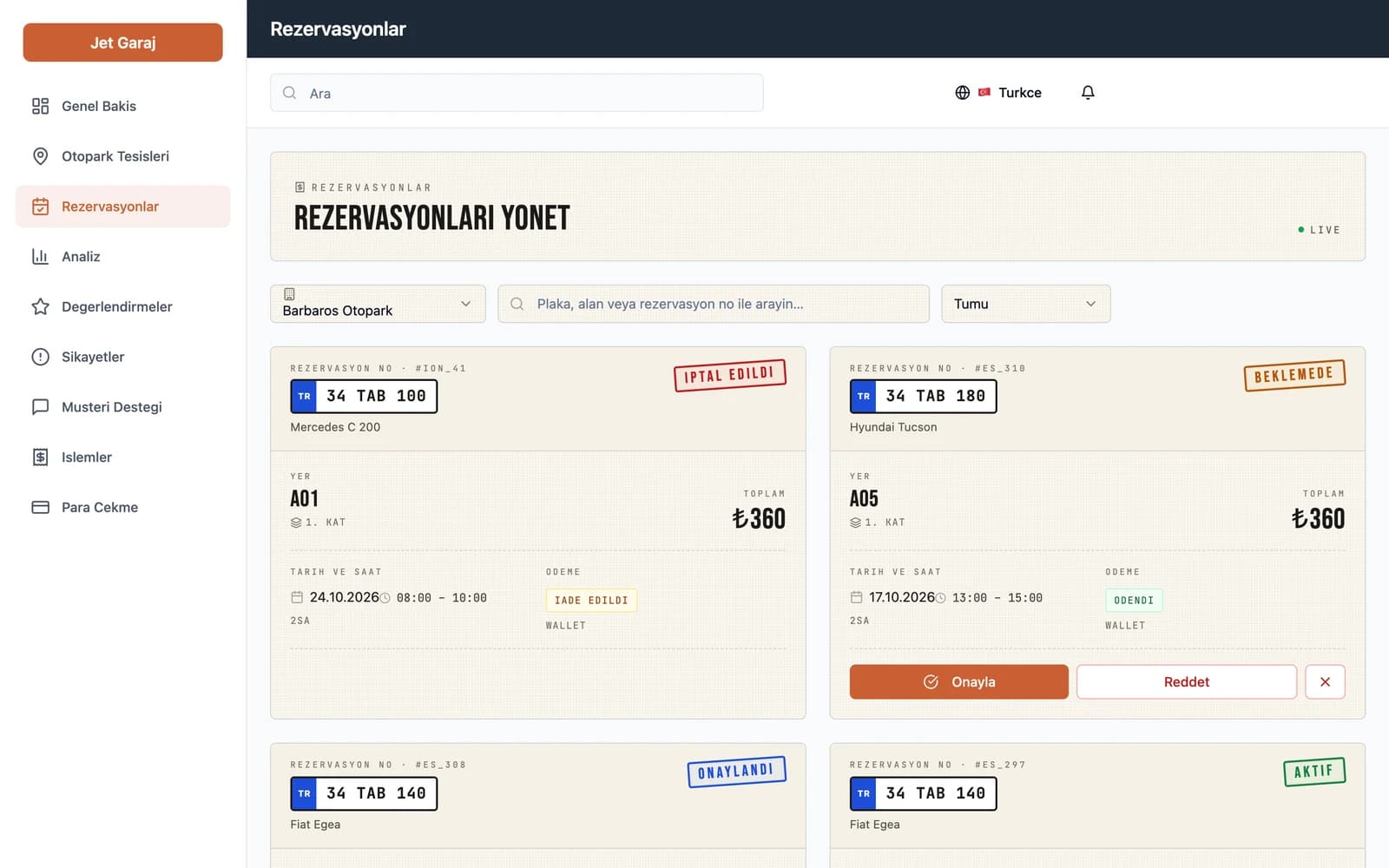Expand the Barbaros Otopark facility dropdown
1389x868 pixels.
point(378,304)
